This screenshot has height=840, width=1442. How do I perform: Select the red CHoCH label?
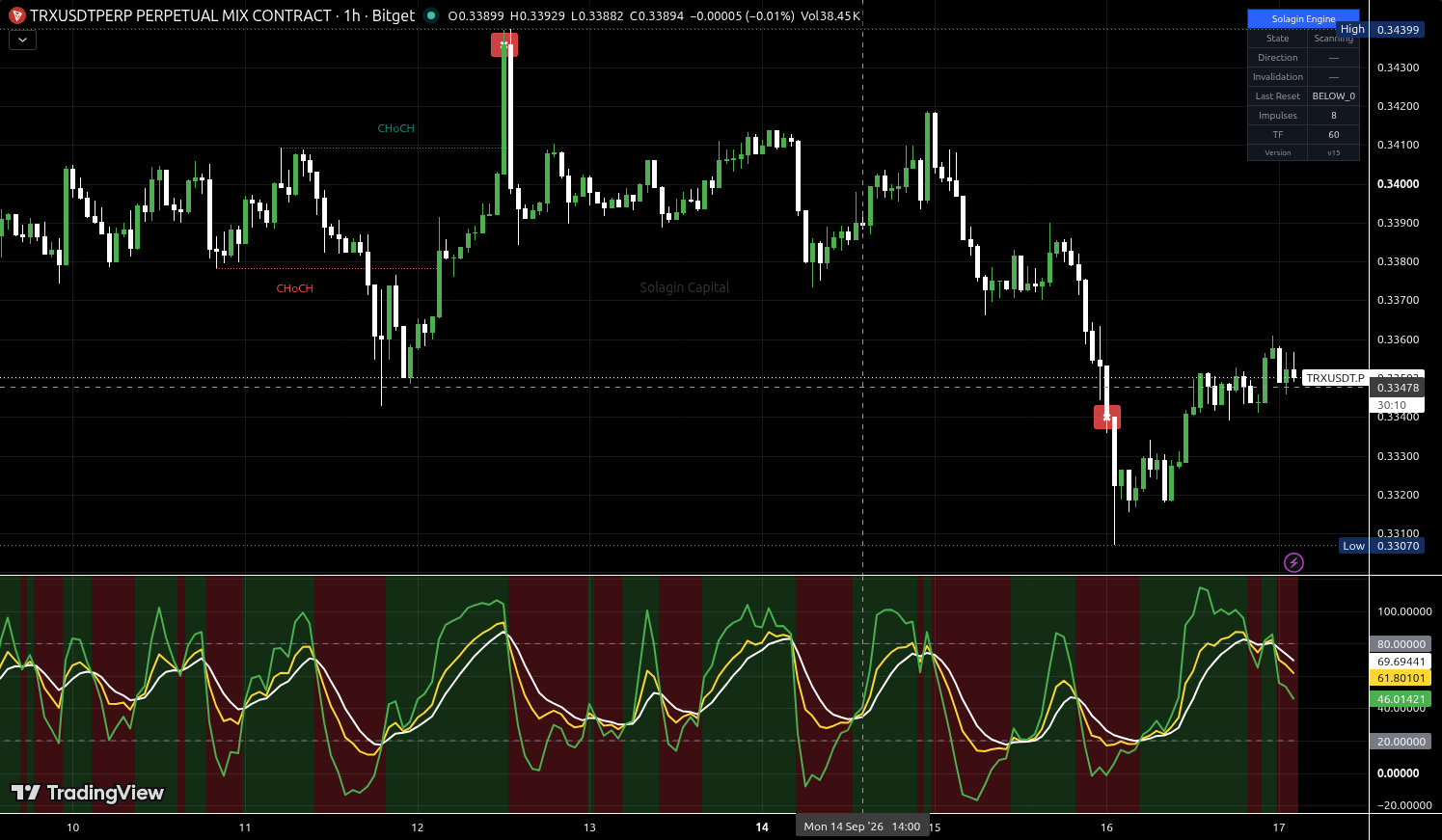[x=295, y=288]
